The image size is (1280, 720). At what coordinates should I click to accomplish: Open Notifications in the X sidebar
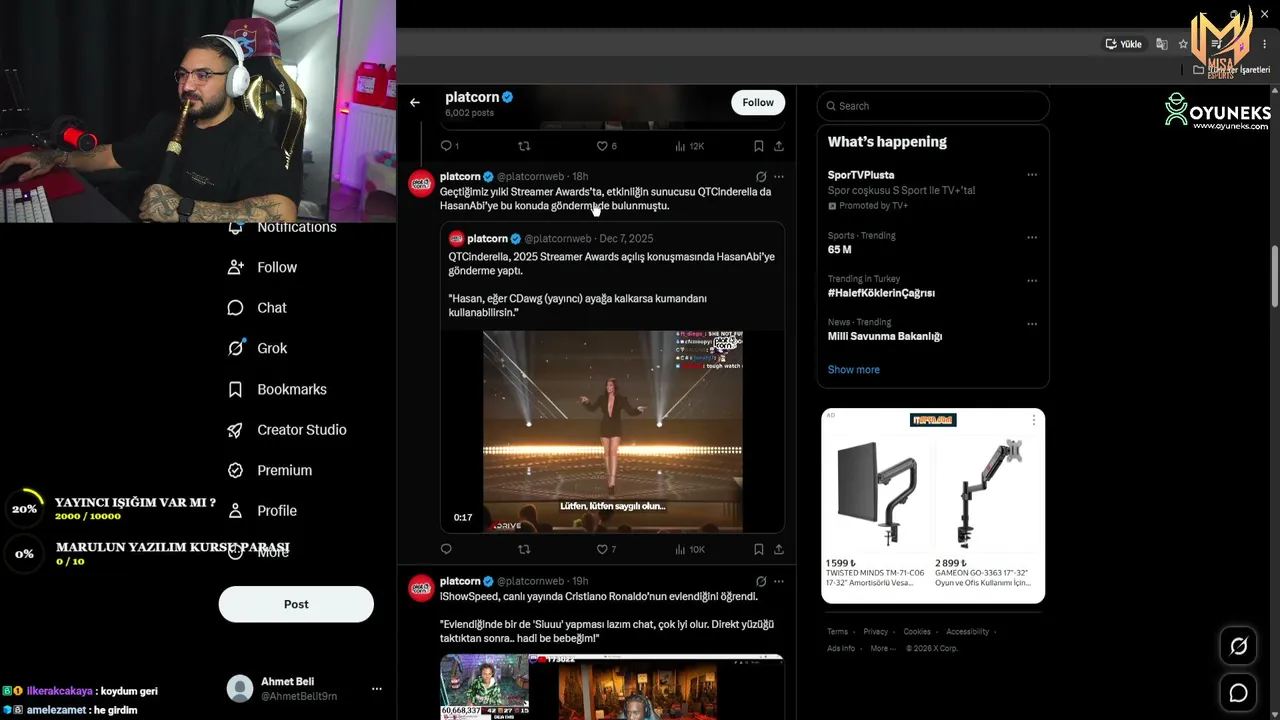(x=282, y=228)
